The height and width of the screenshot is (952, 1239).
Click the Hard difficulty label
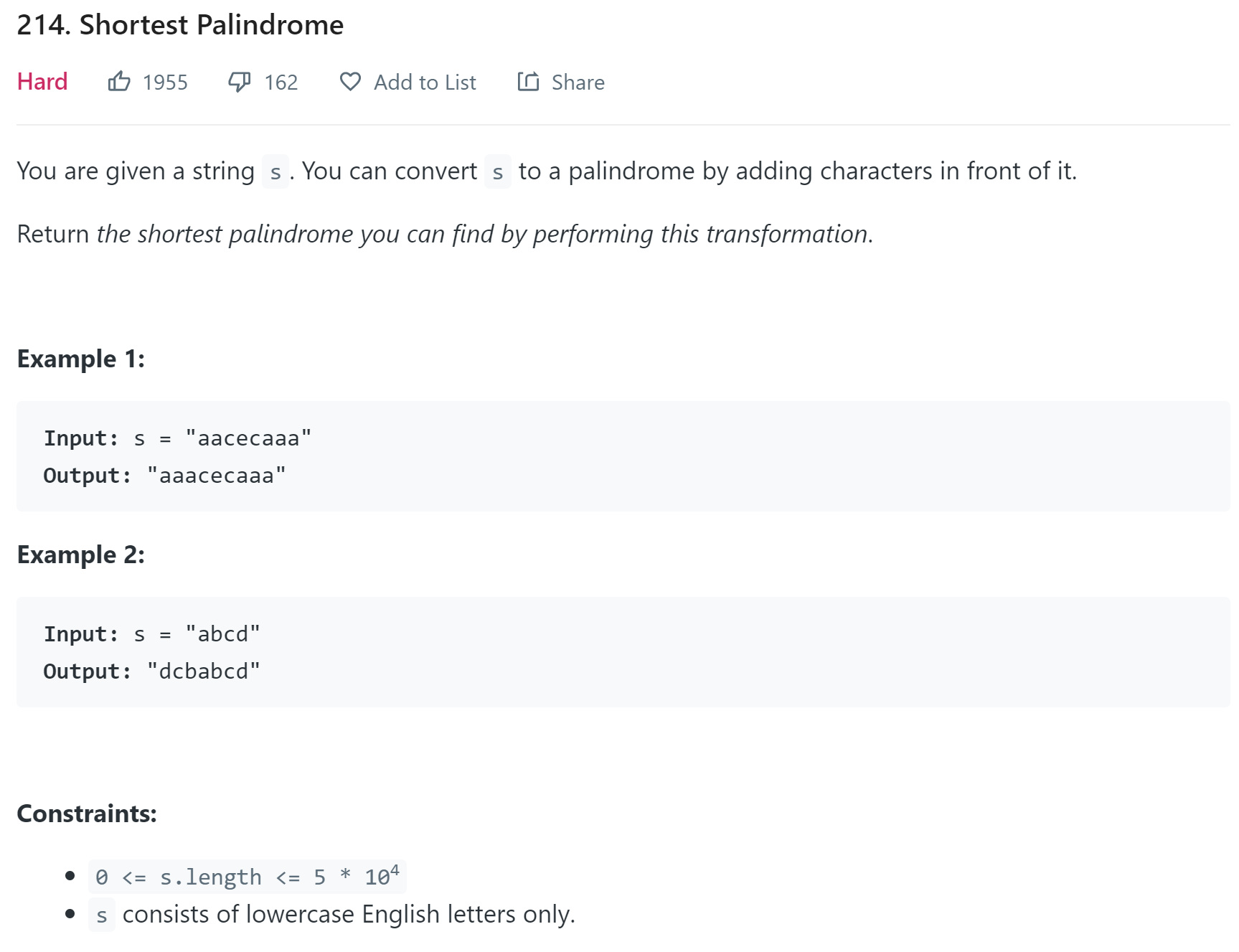pyautogui.click(x=42, y=82)
